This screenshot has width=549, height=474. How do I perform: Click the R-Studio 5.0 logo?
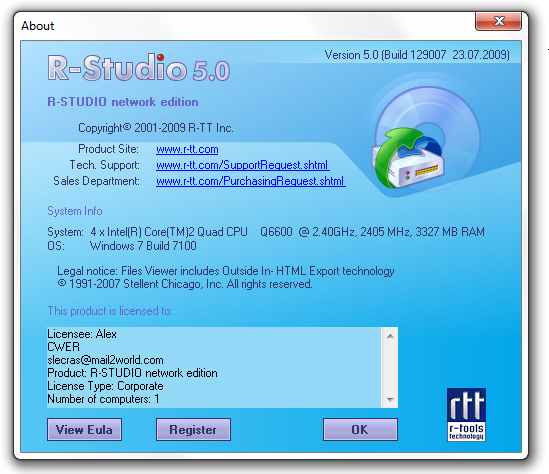tap(139, 68)
